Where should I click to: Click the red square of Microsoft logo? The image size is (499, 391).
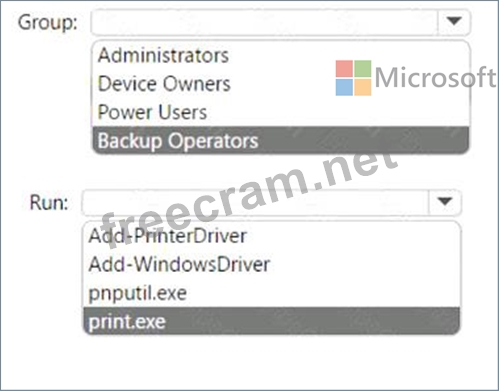[x=344, y=69]
